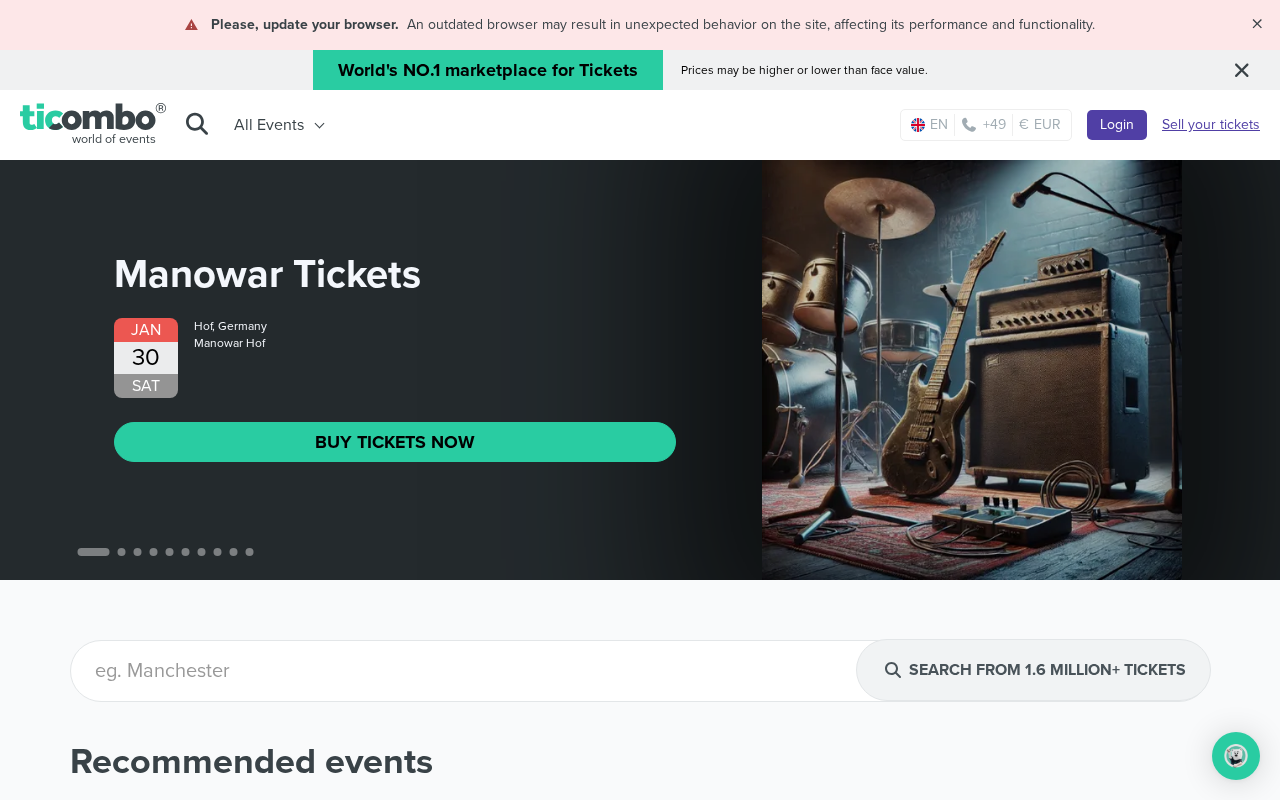Click the Login button
The height and width of the screenshot is (800, 1280).
[1116, 125]
